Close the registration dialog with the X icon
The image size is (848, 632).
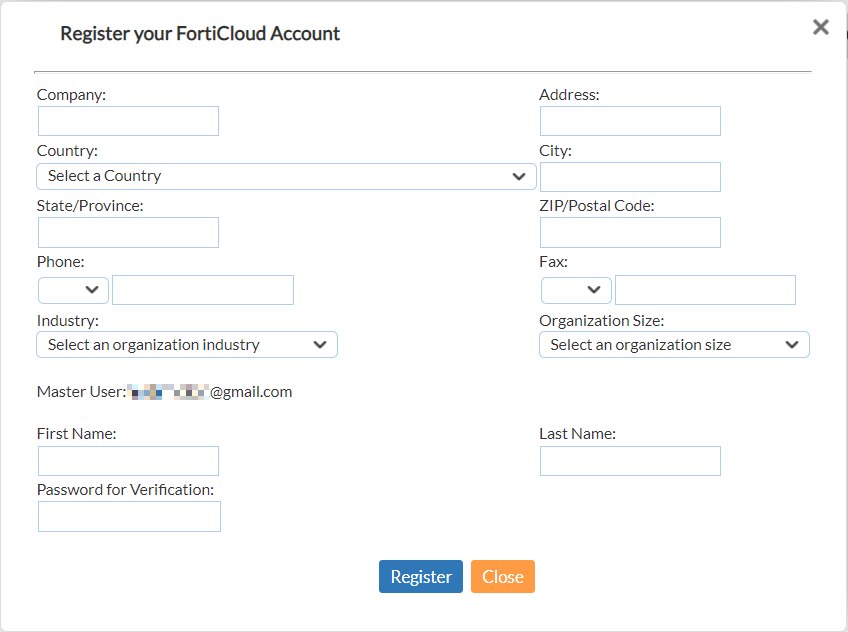point(820,27)
